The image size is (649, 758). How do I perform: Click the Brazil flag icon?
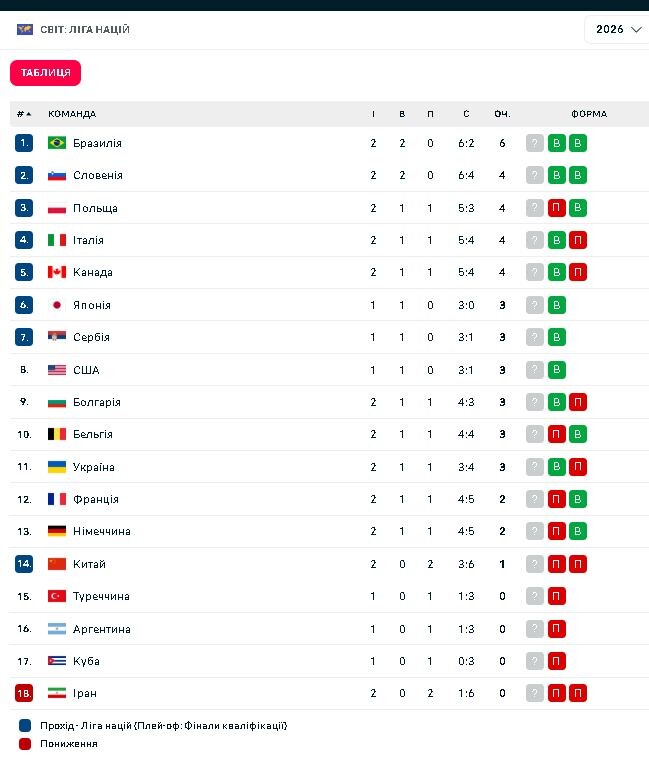(57, 143)
